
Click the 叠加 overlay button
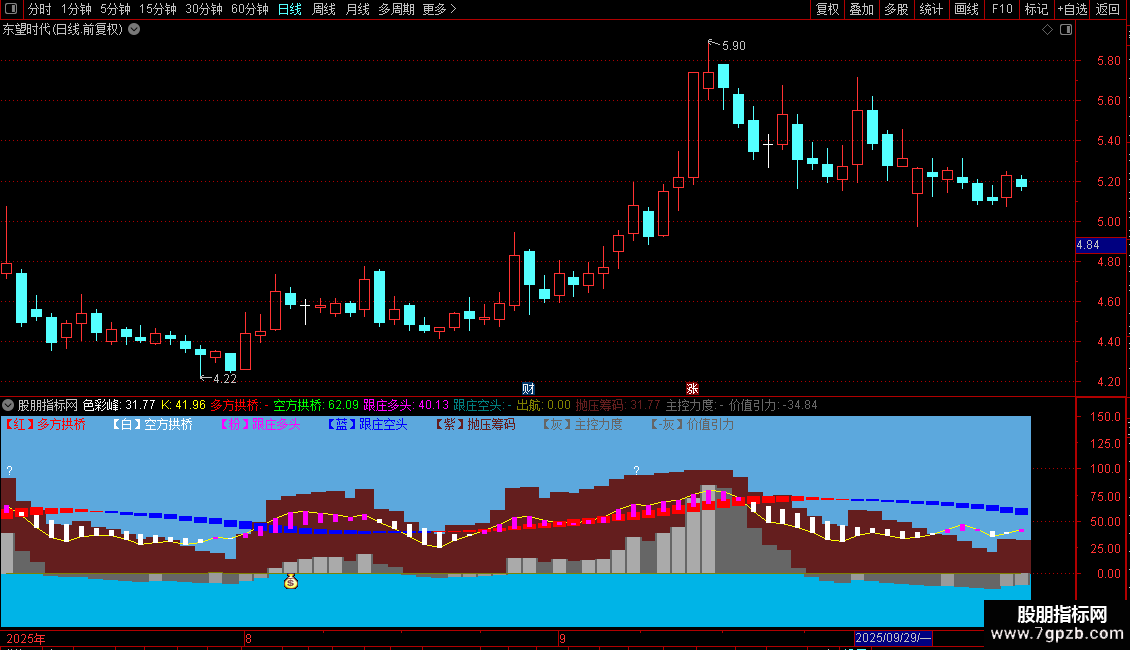[x=861, y=9]
